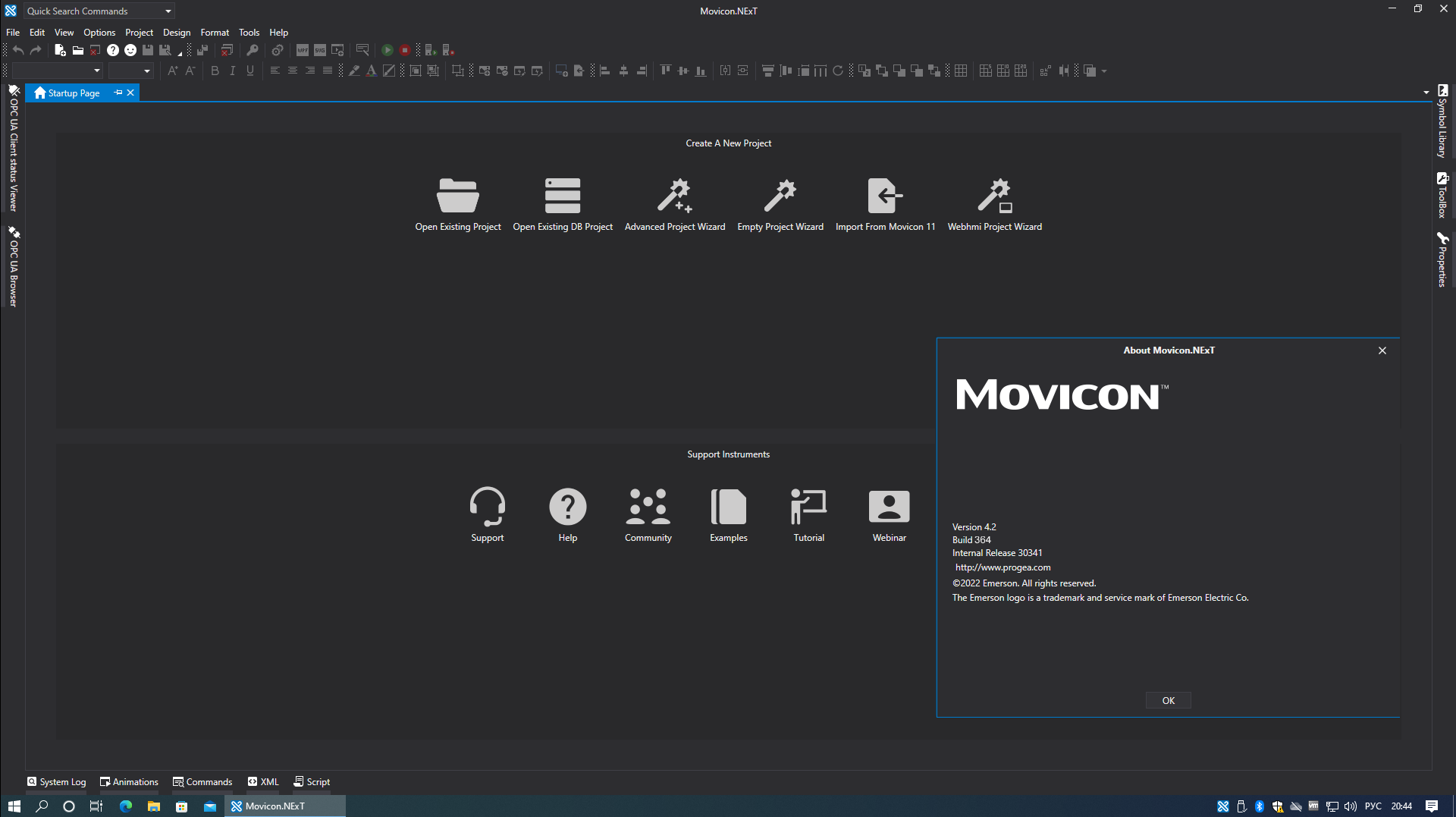Viewport: 1456px width, 817px height.
Task: Expand the Symbol Library side panel
Action: [x=1442, y=121]
